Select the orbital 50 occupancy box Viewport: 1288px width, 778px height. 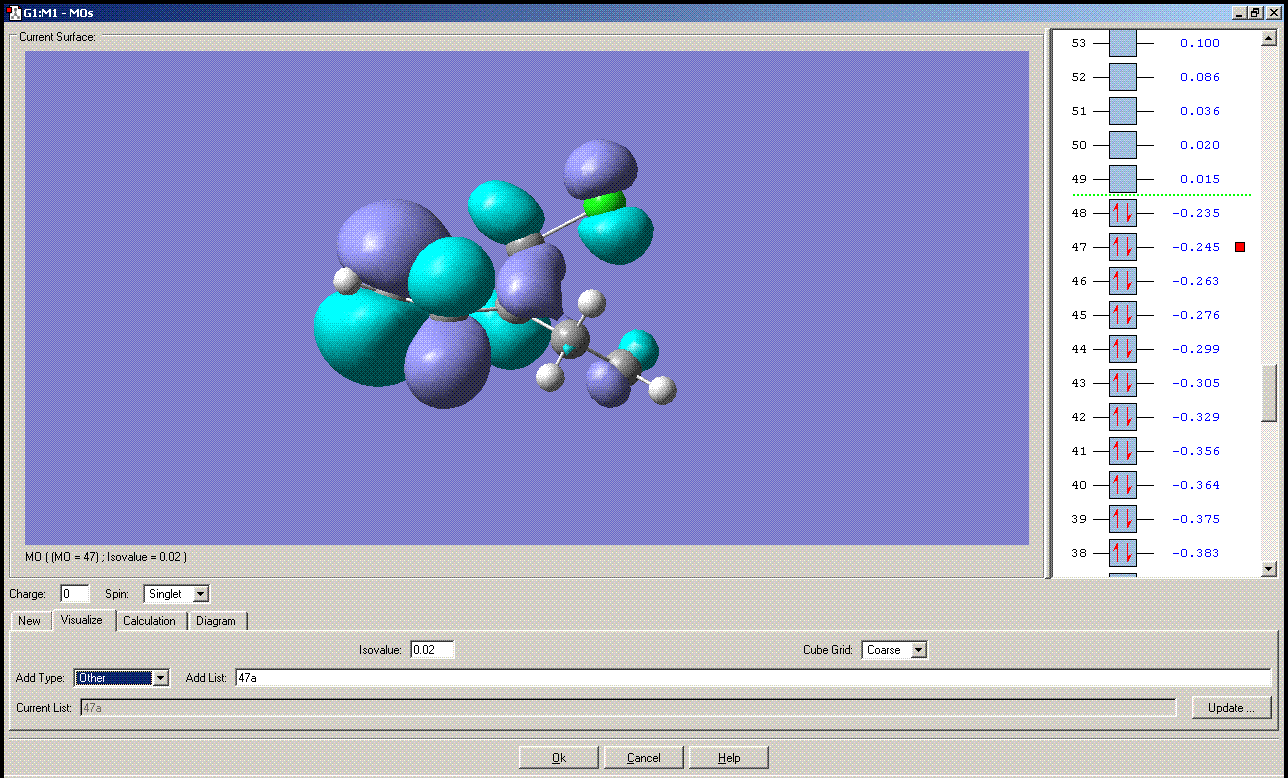[x=1124, y=145]
